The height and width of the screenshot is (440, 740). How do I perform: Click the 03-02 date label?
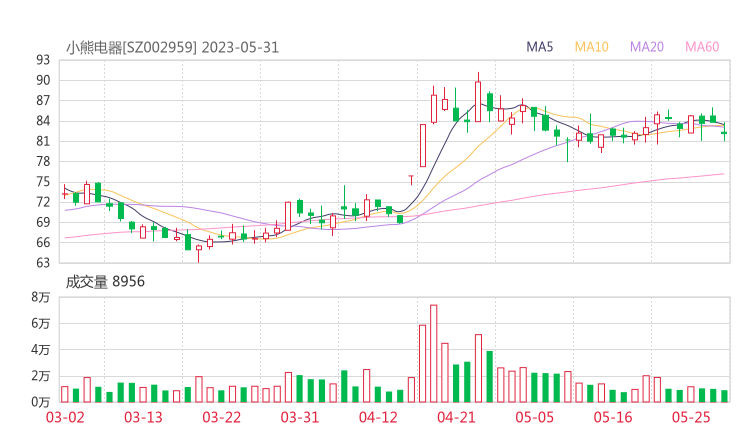coord(65,417)
